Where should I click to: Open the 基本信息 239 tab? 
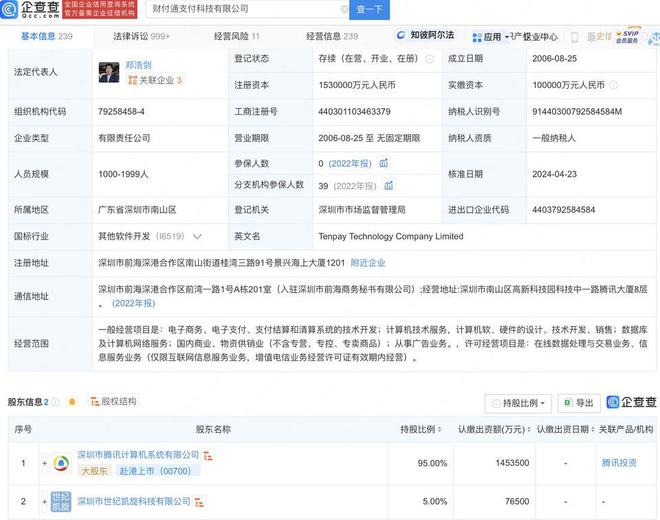[47, 36]
